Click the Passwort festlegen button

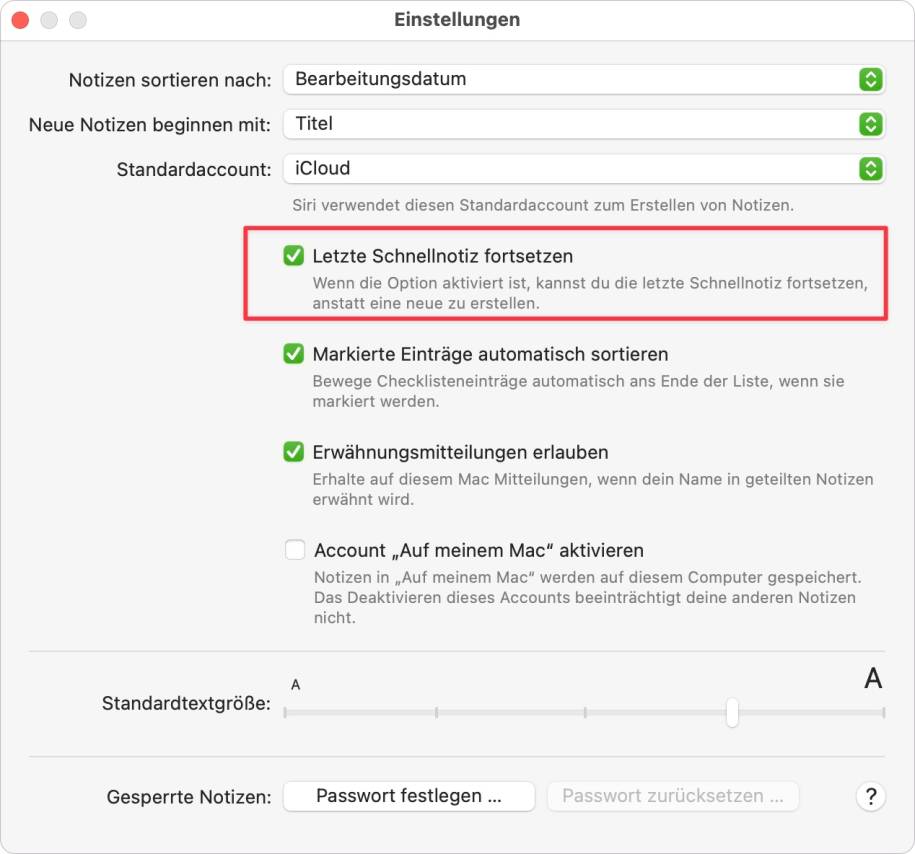pyautogui.click(x=409, y=796)
